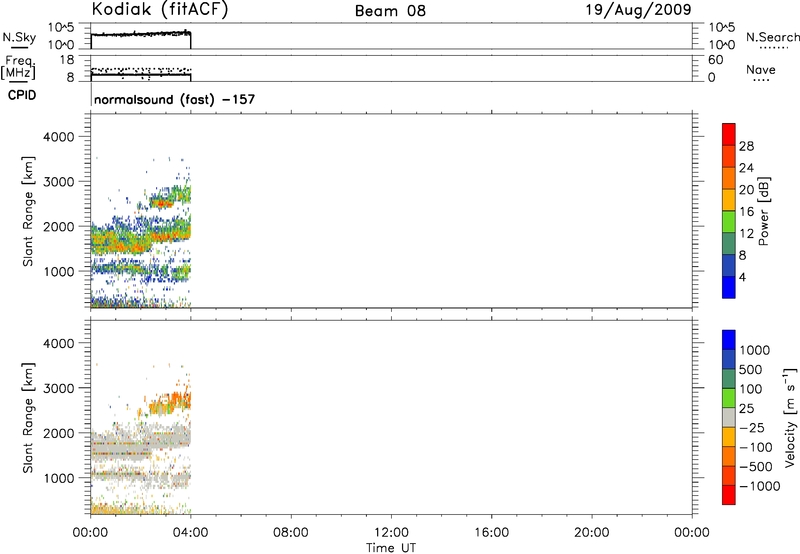Click the '3000' tick of velocity panel
800x554 pixels.
[59, 388]
